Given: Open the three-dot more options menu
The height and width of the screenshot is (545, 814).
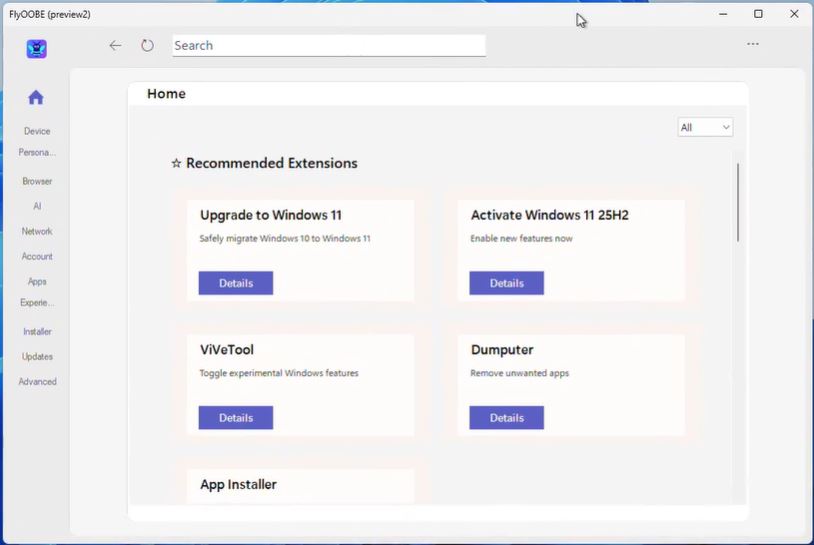Looking at the screenshot, I should click(753, 44).
